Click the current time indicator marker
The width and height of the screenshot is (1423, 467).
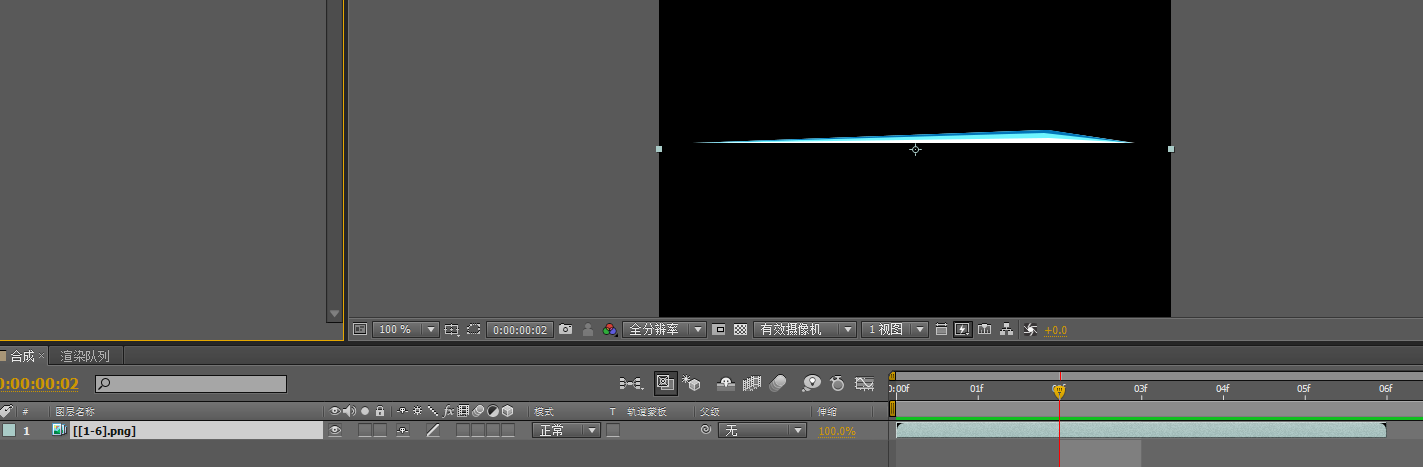coord(1059,390)
